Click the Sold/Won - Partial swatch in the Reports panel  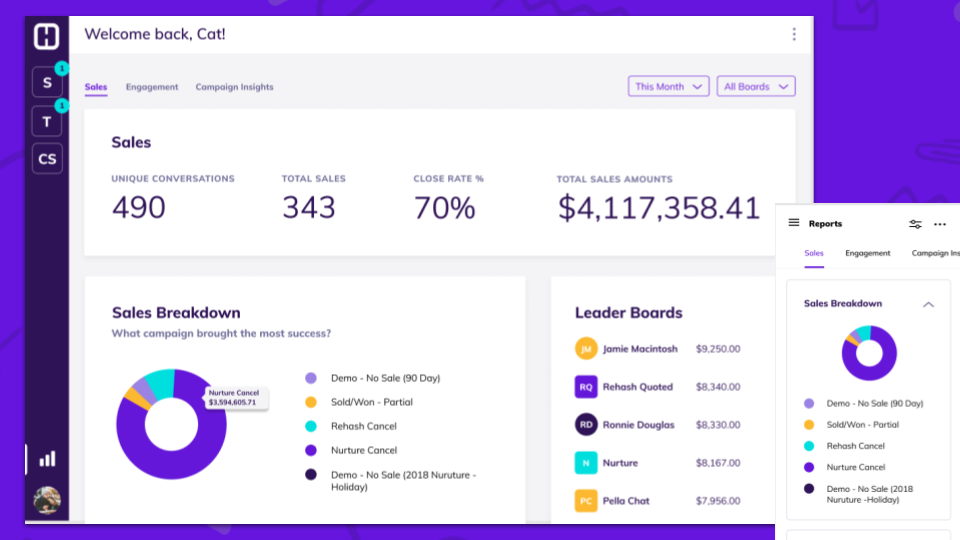coord(809,424)
